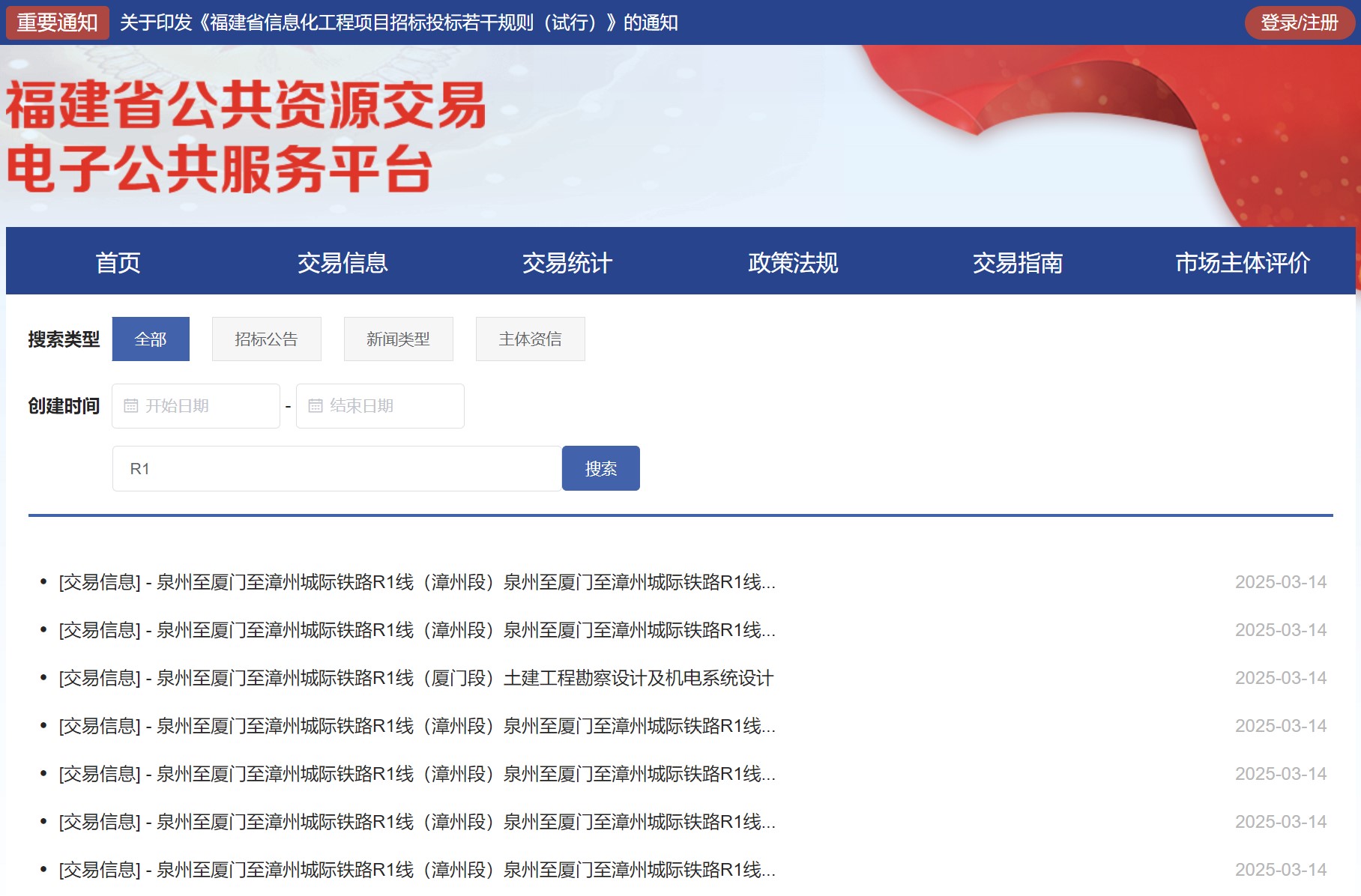The width and height of the screenshot is (1361, 896).
Task: Open the 政策法规 menu item
Action: point(793,263)
